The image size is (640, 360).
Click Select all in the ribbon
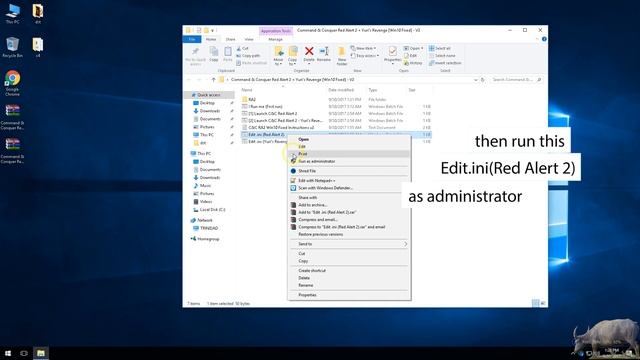point(440,48)
